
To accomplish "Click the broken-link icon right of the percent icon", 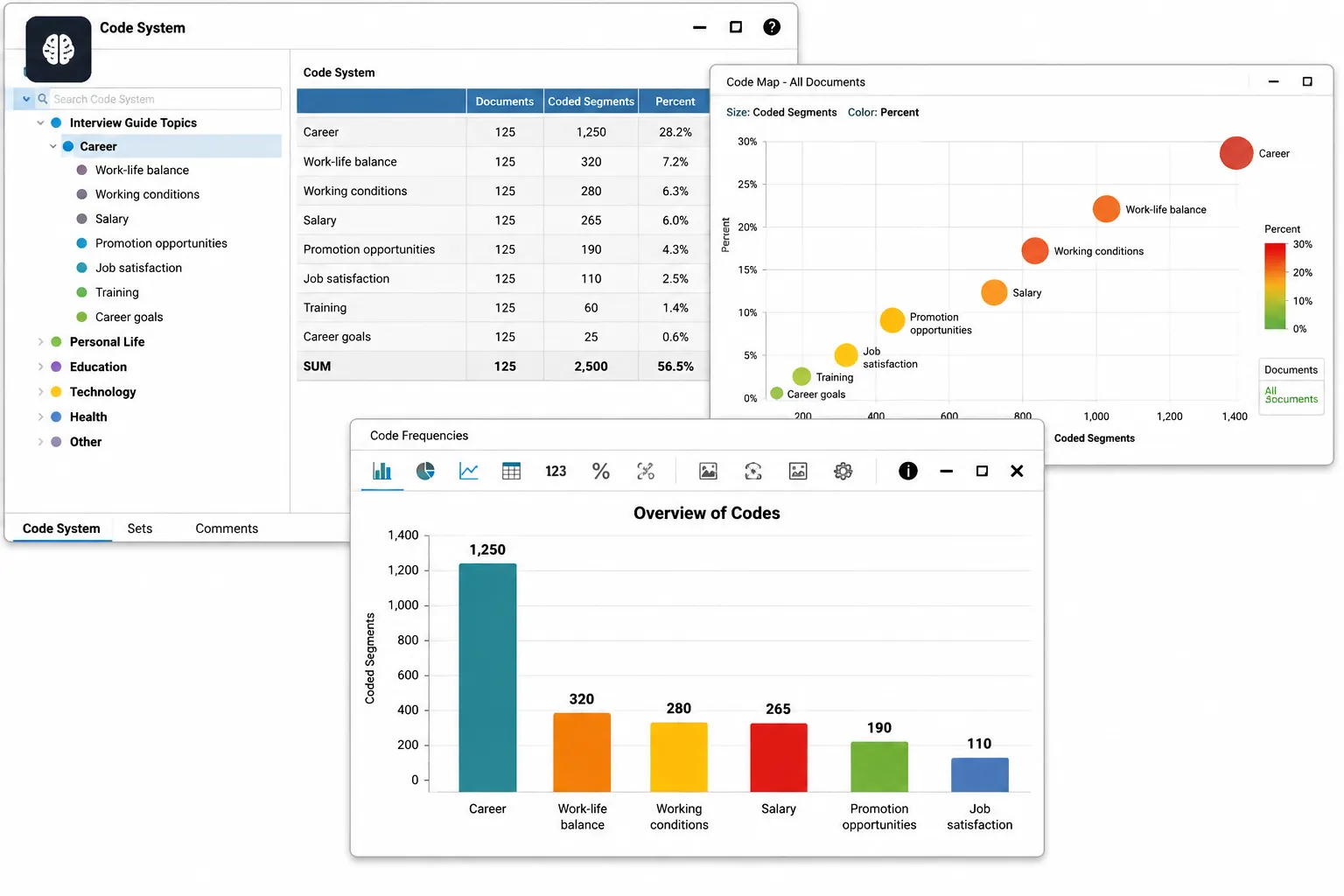I will (x=646, y=471).
